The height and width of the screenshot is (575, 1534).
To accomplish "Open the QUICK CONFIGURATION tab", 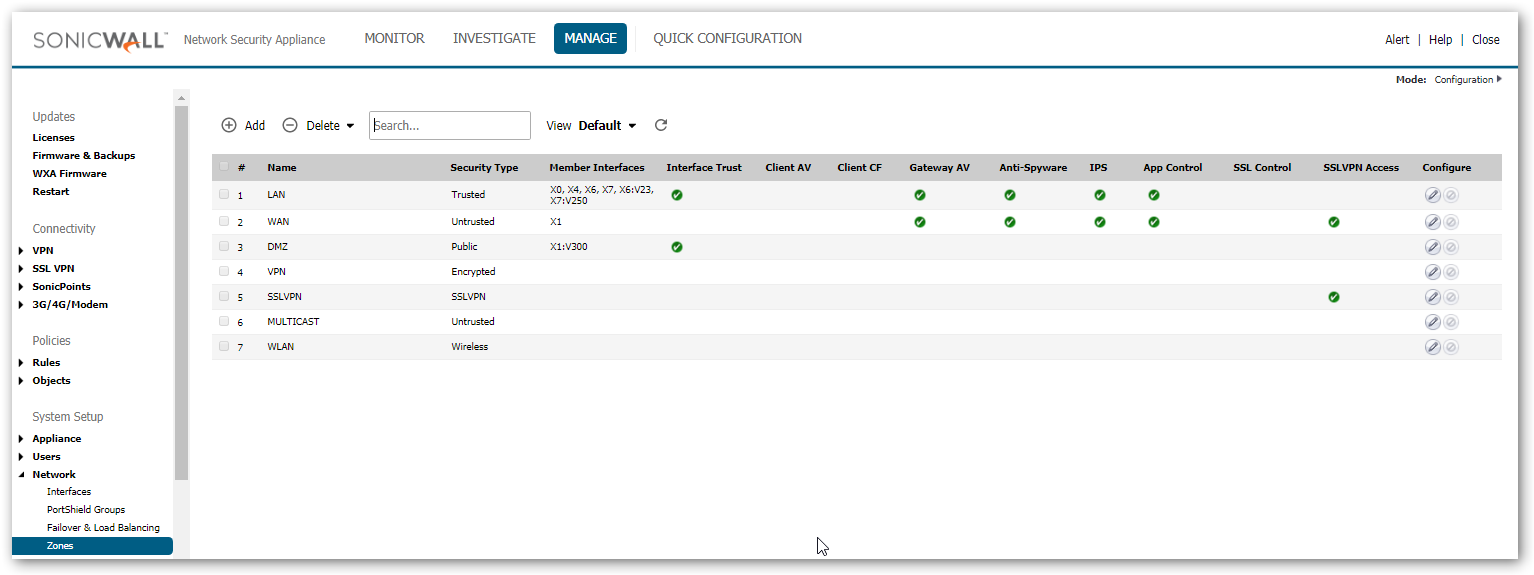I will pos(727,39).
